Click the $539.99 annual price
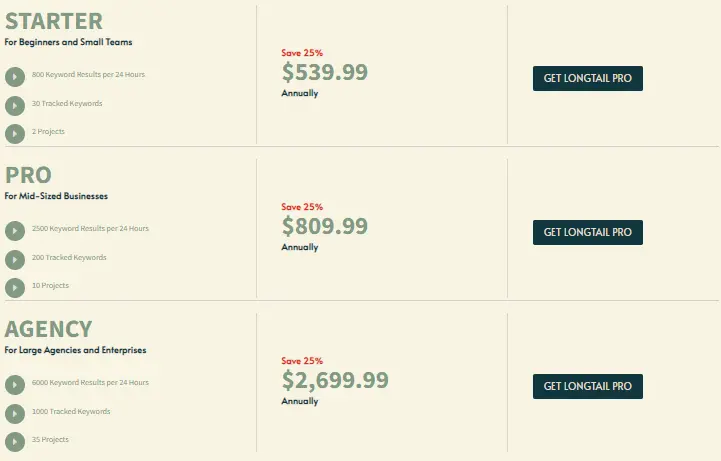This screenshot has width=721, height=461. click(325, 72)
